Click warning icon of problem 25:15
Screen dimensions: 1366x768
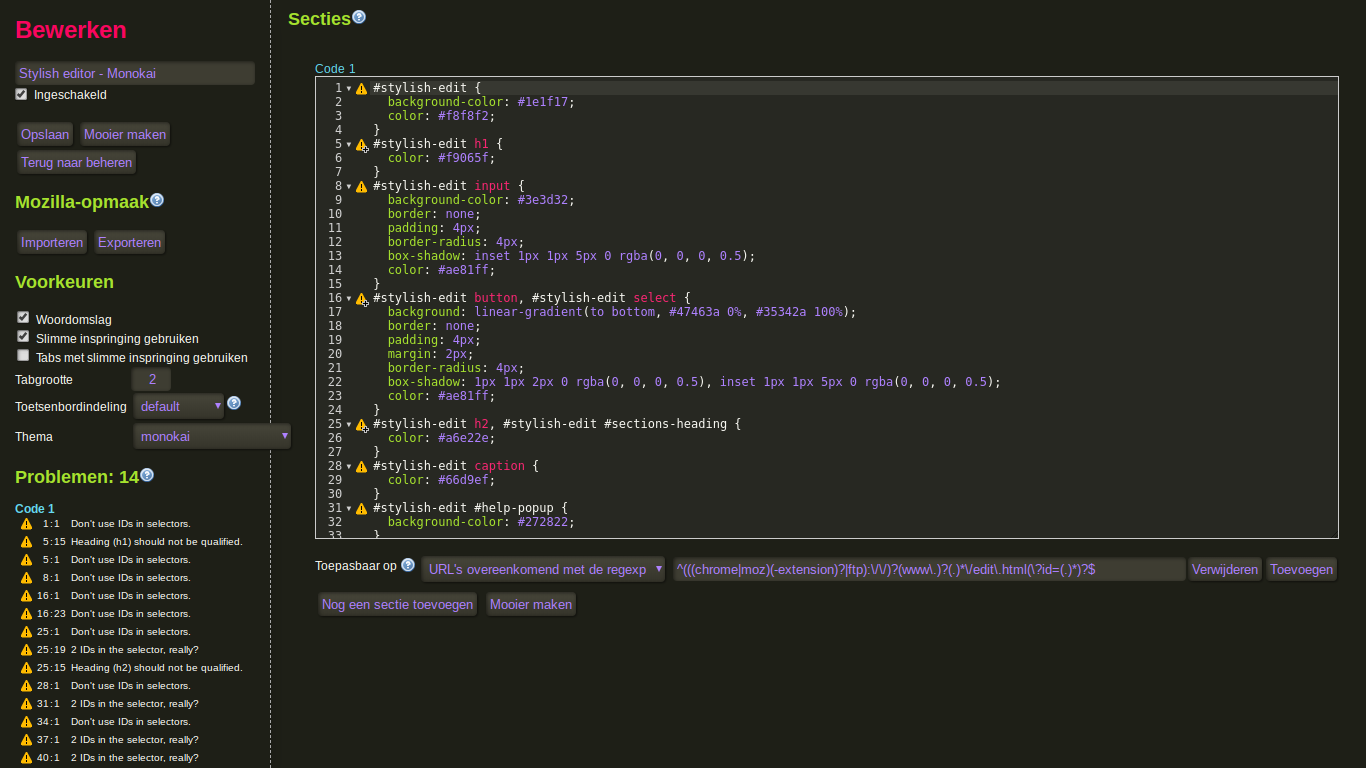coord(26,668)
